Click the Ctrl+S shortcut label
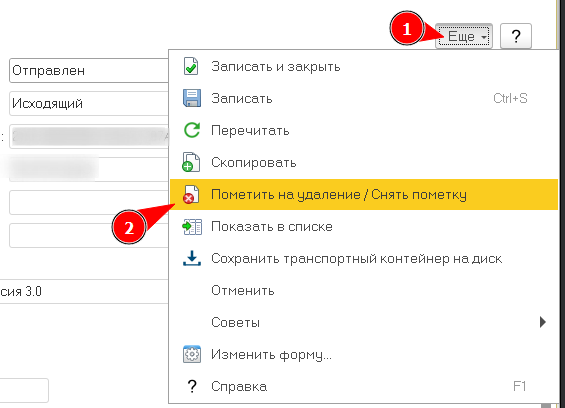565x408 pixels. point(510,98)
